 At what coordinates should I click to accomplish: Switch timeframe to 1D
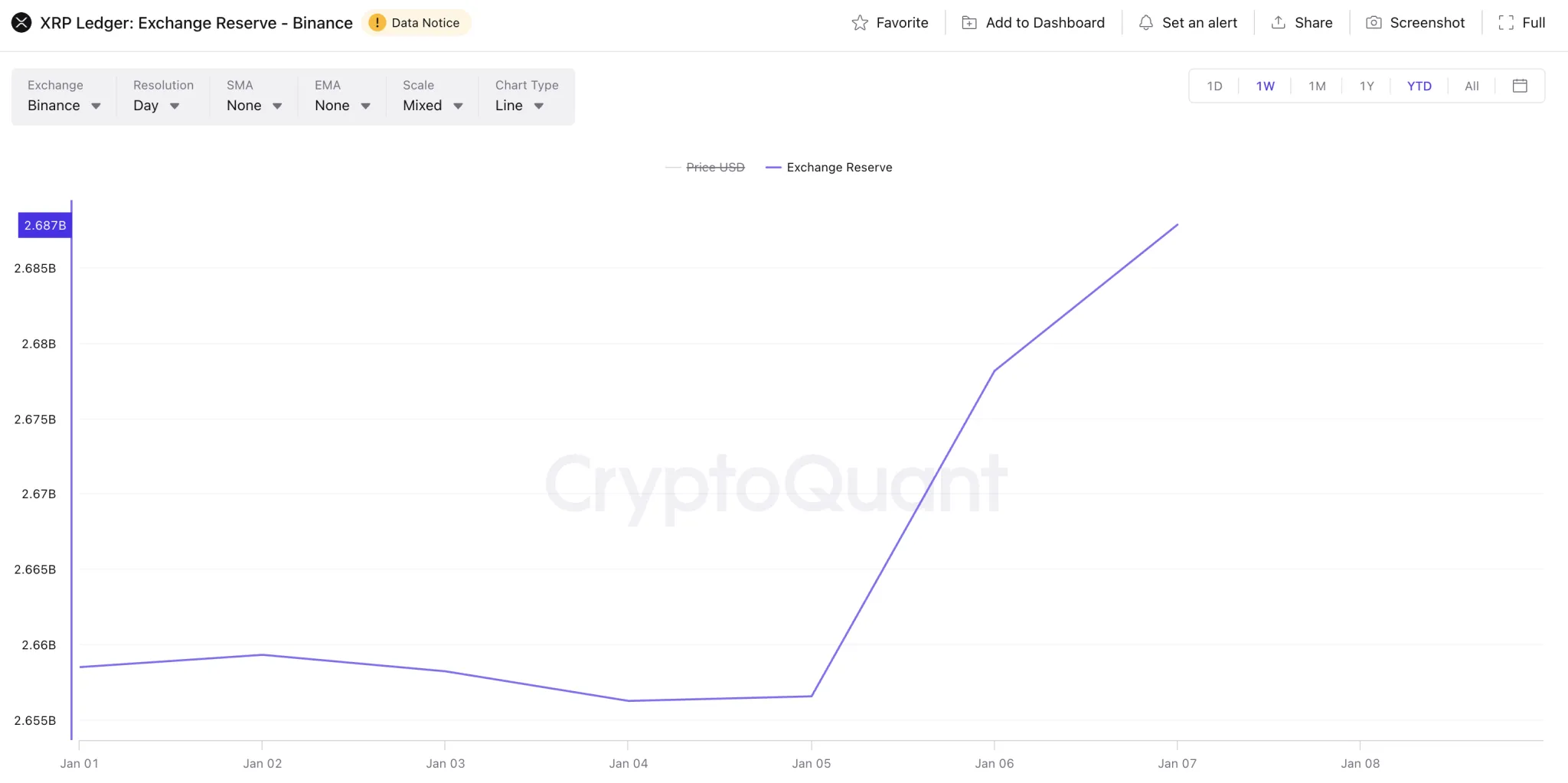point(1214,86)
